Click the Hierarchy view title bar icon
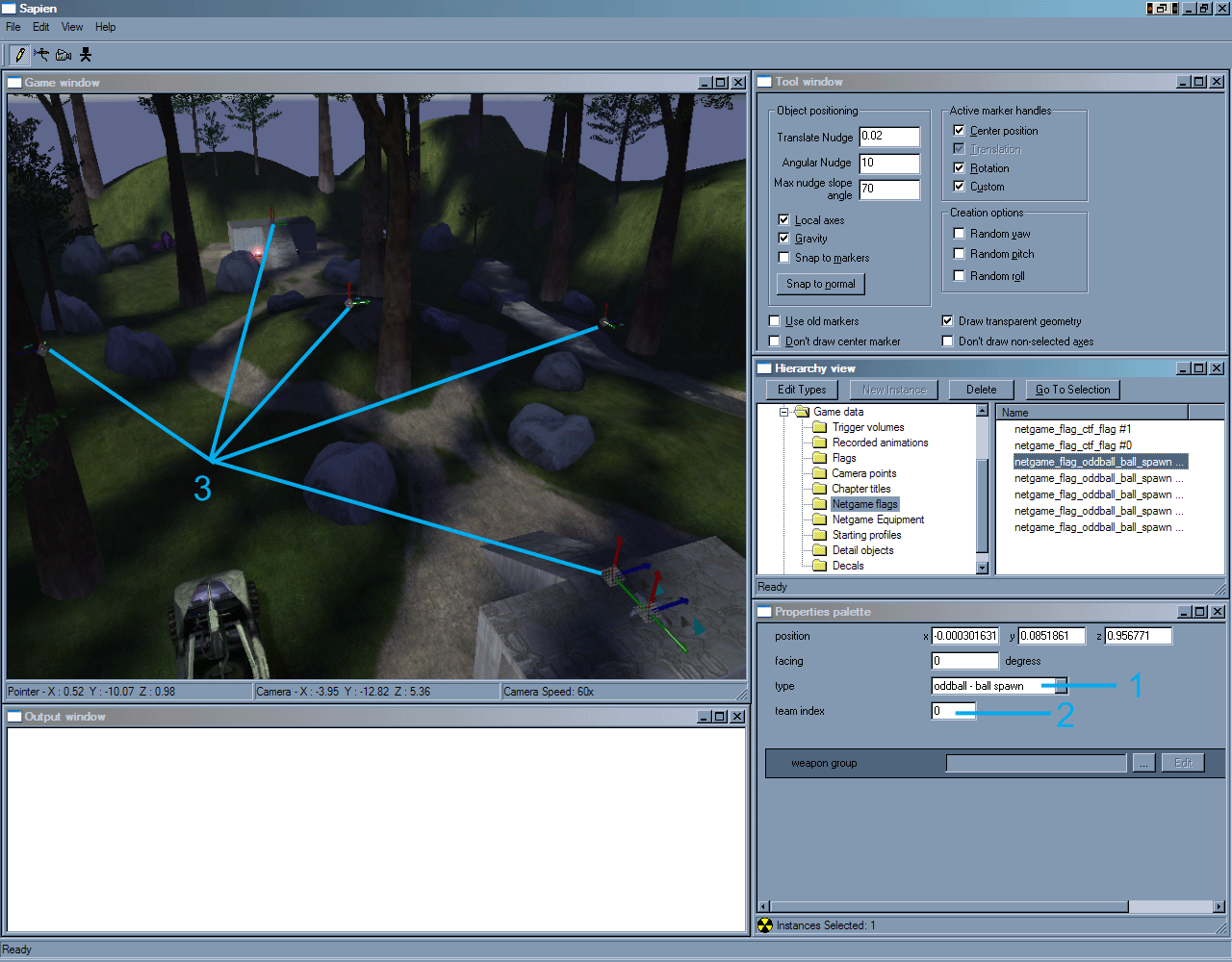The height and width of the screenshot is (962, 1232). [x=765, y=368]
